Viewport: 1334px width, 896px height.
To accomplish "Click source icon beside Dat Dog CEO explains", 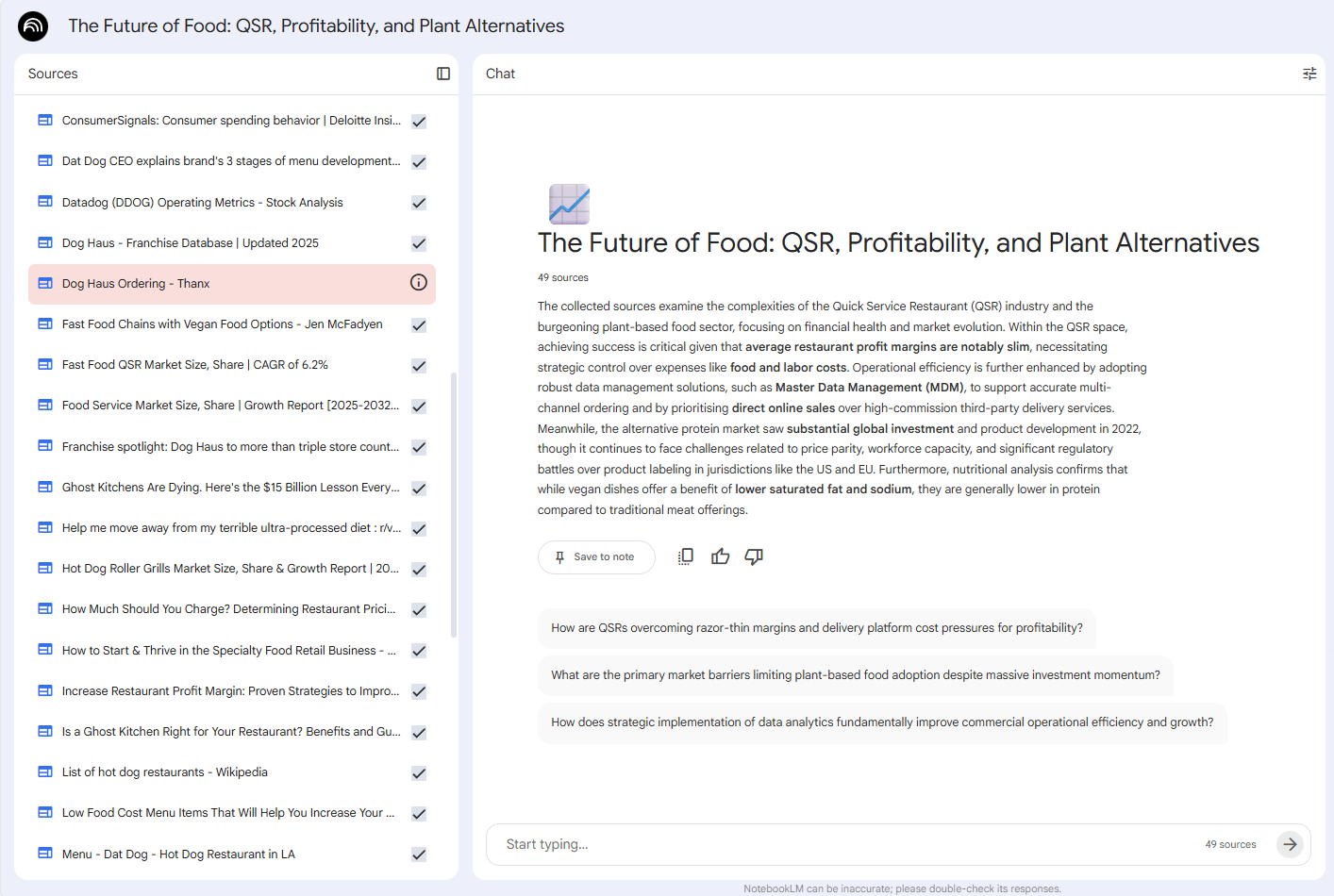I will (45, 160).
